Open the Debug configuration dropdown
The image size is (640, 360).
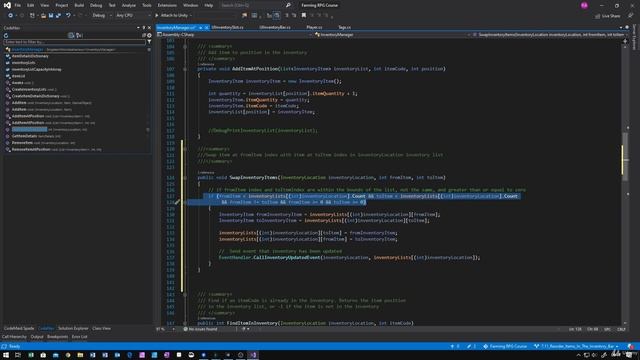click(102, 16)
